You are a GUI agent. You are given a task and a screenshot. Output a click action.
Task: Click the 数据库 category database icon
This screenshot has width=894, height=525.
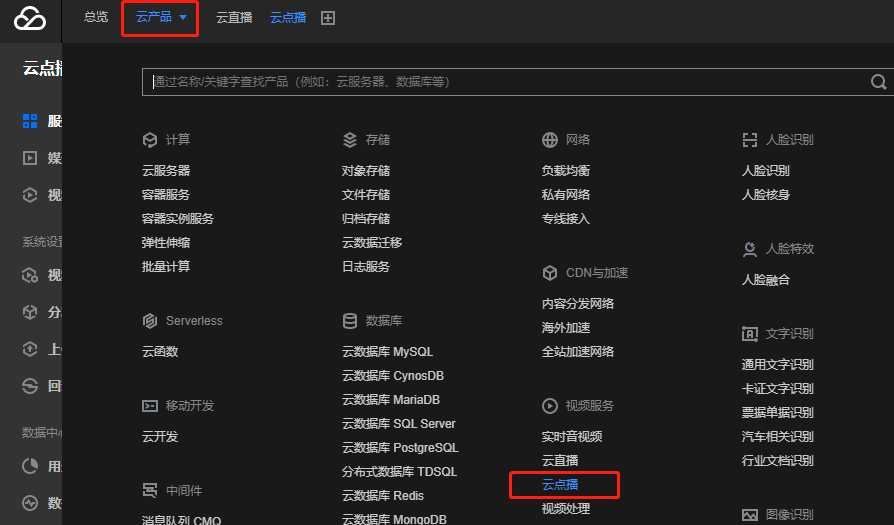point(350,321)
